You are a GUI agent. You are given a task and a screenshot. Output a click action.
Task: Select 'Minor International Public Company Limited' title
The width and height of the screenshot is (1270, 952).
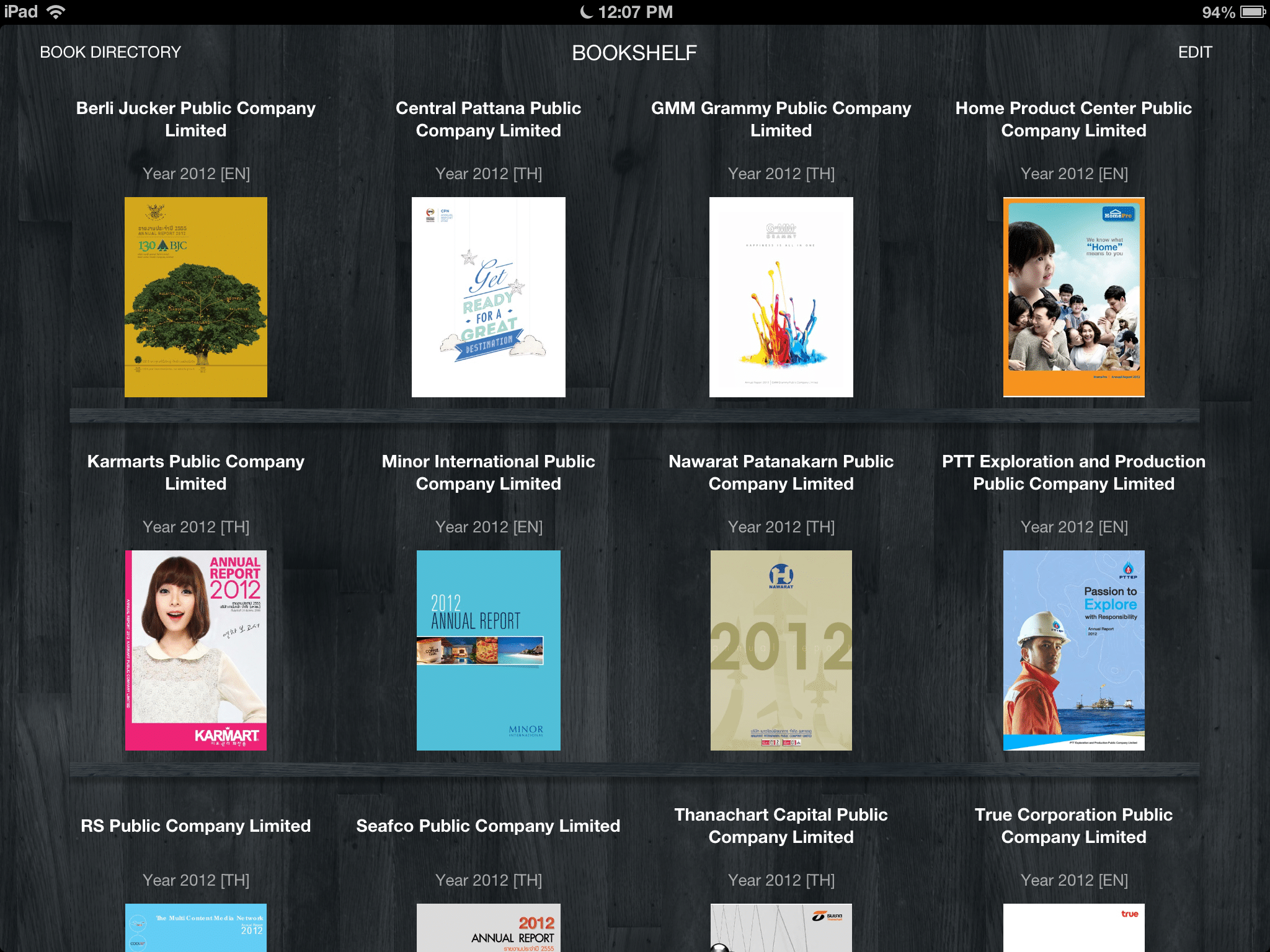pos(489,472)
